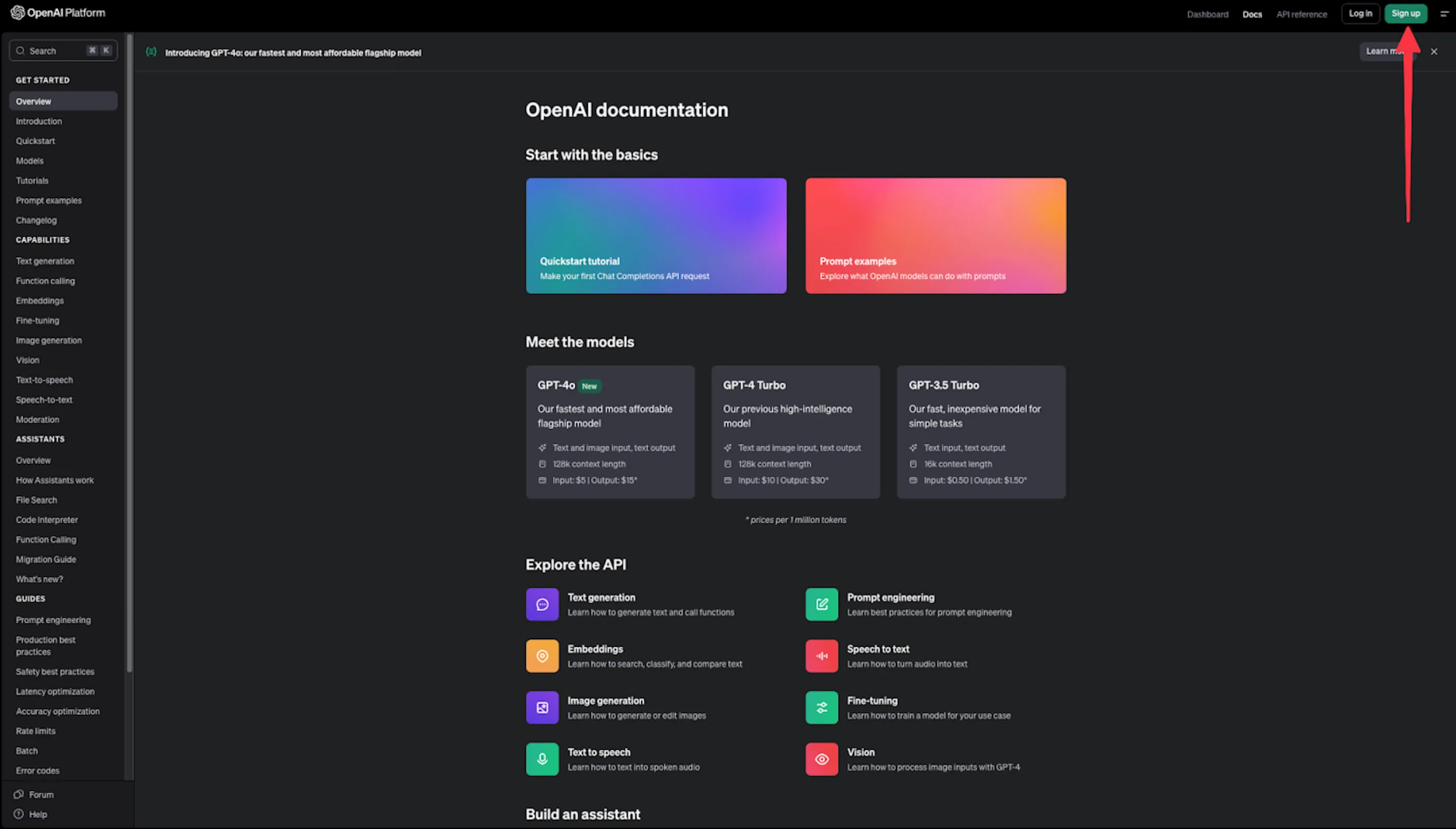The width and height of the screenshot is (1456, 829).
Task: Open Overview under Assistants
Action: [x=33, y=461]
